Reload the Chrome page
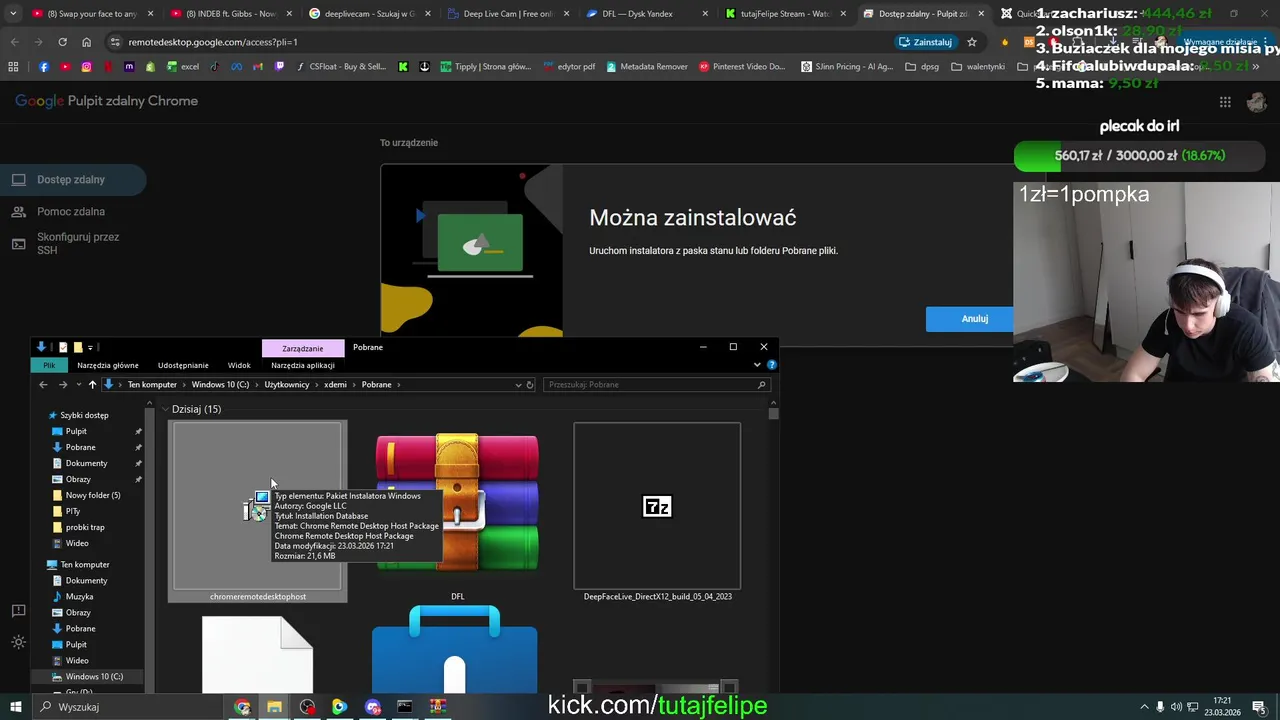This screenshot has width=1280, height=720. 62,42
